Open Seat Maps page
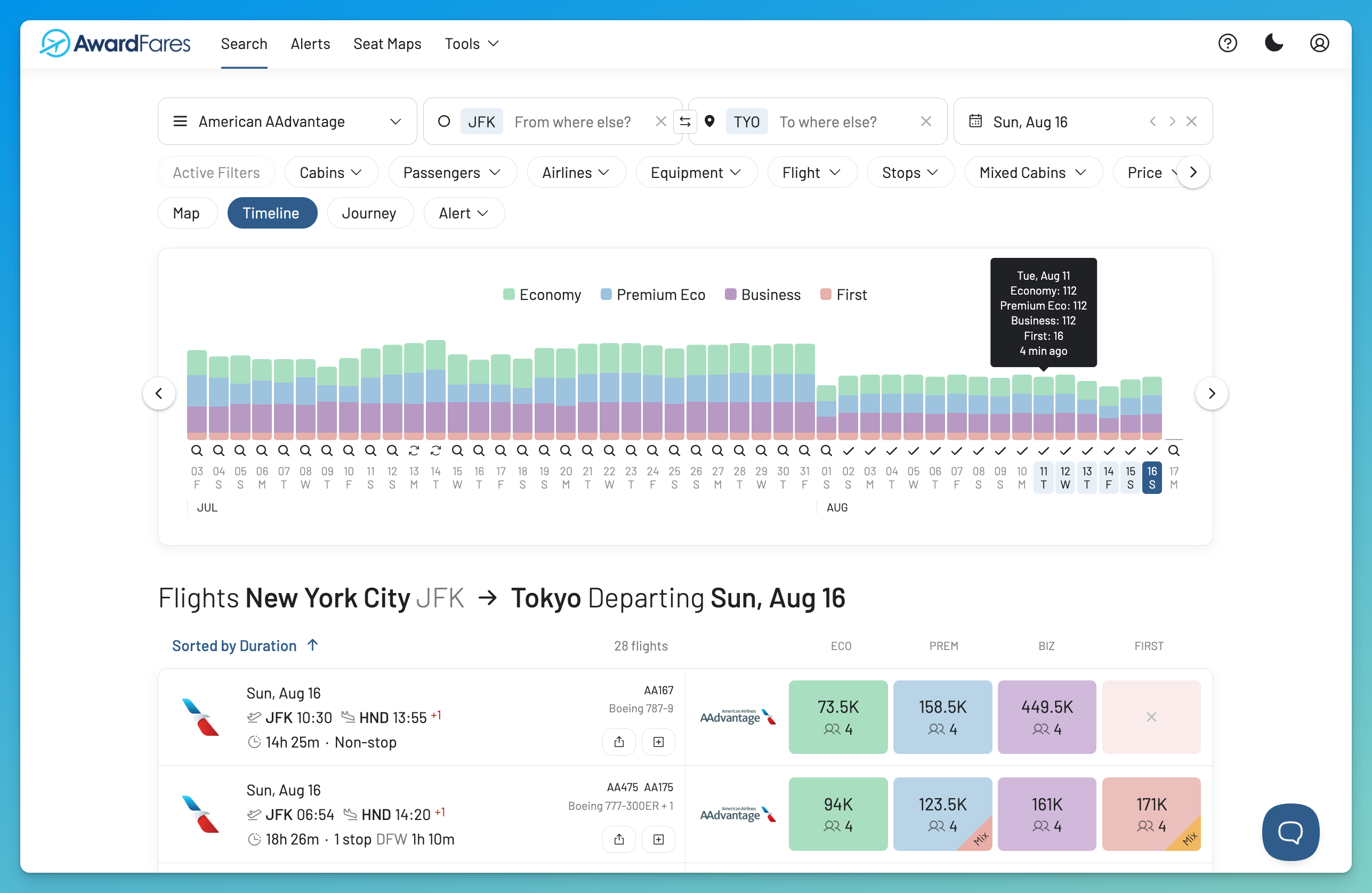This screenshot has width=1372, height=893. pos(388,44)
